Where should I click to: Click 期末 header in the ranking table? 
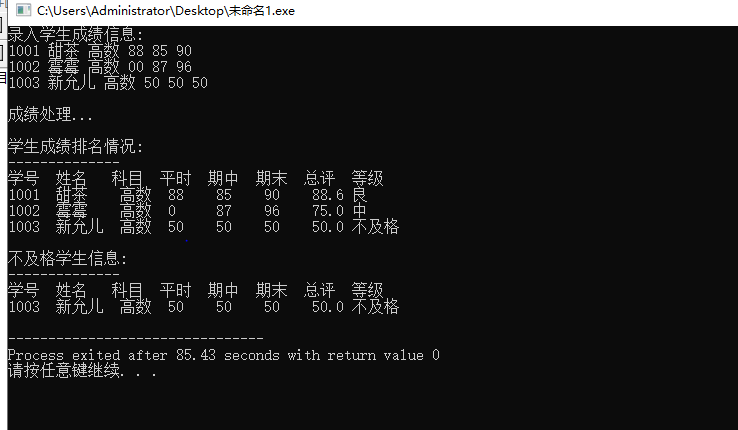pyautogui.click(x=271, y=178)
